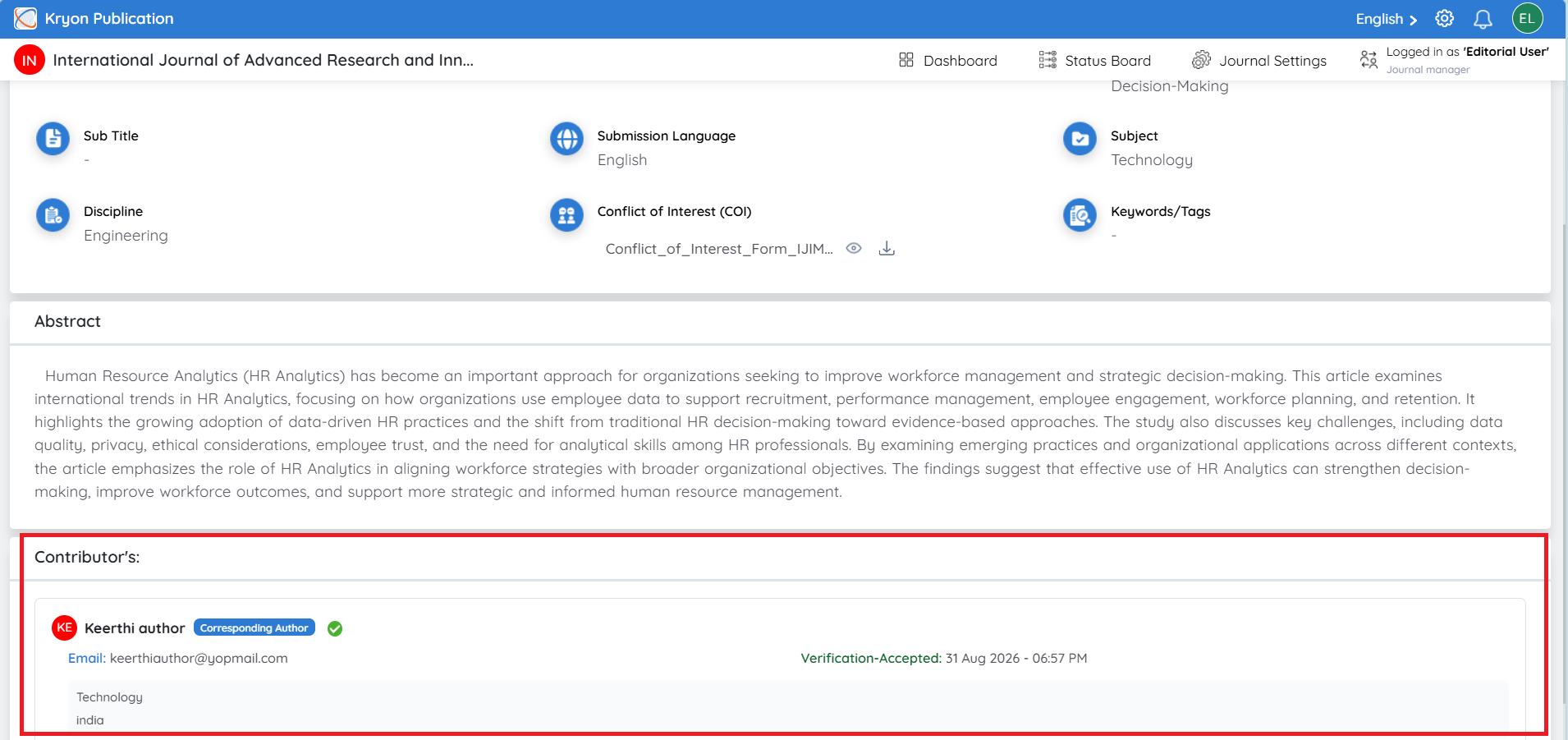Click the abstract paragraph text
1568x740 pixels.
pyautogui.click(x=776, y=434)
